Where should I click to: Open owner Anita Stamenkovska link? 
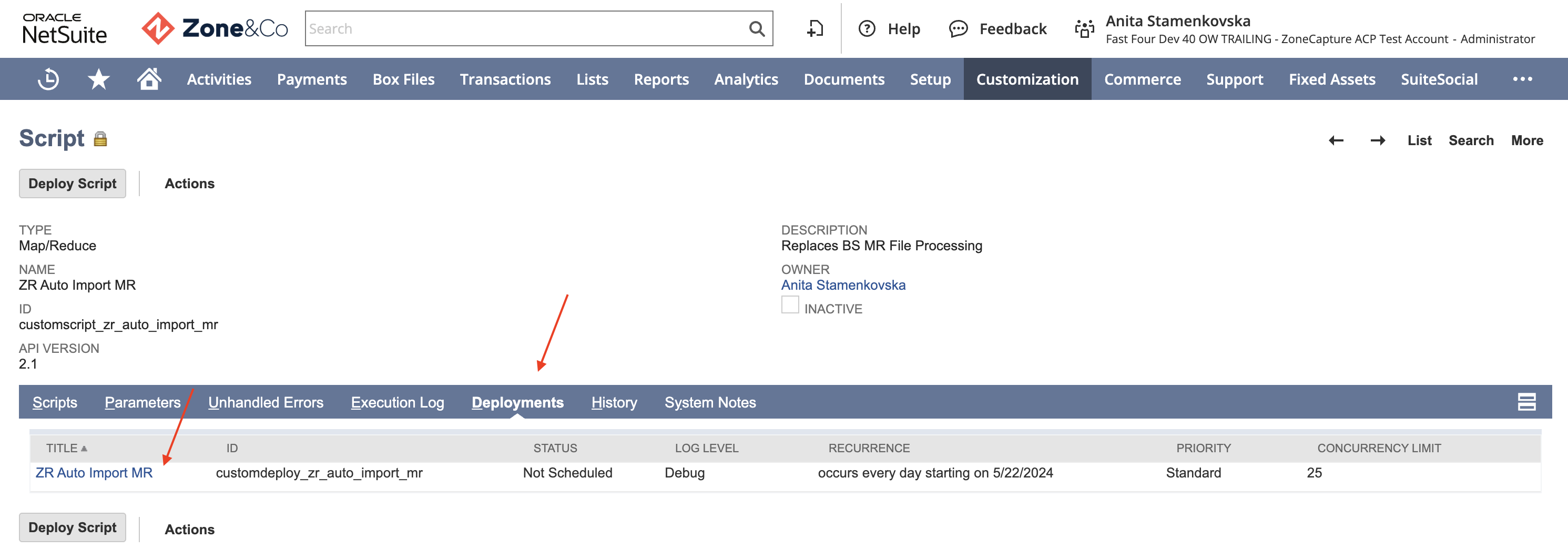pos(843,285)
